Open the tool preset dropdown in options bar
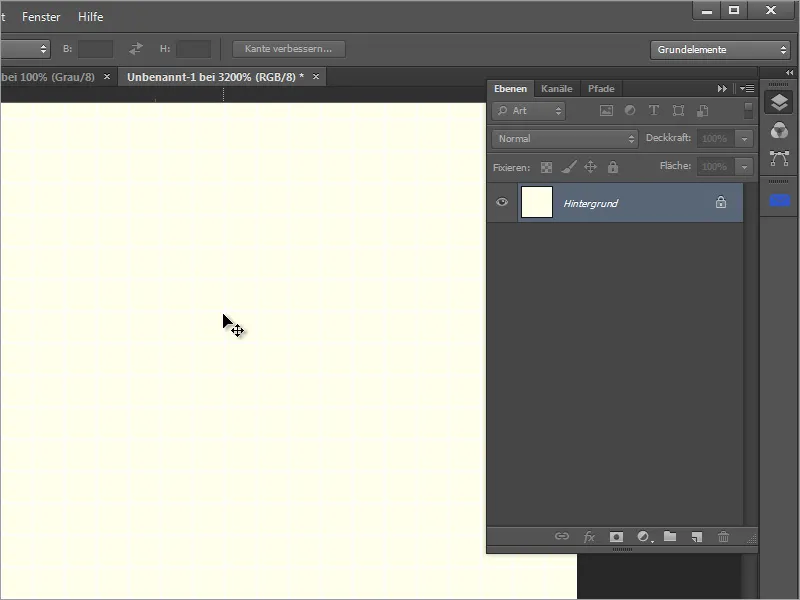This screenshot has width=800, height=600. click(x=25, y=49)
